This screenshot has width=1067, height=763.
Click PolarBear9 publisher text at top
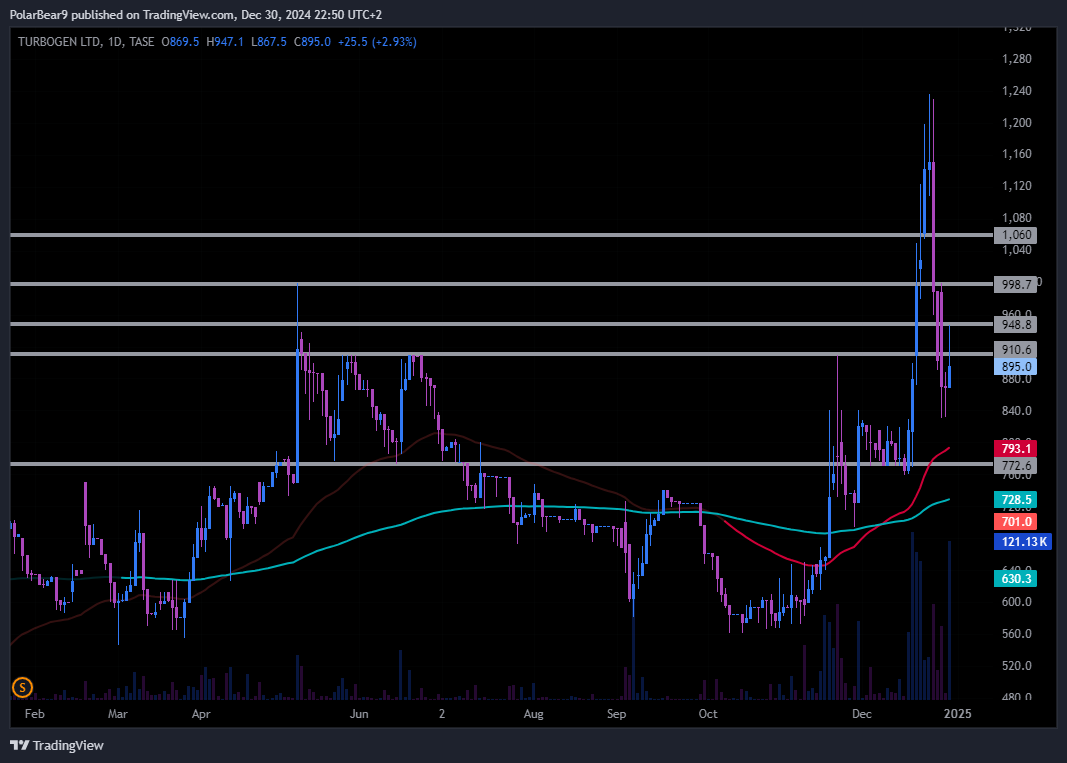coord(39,14)
